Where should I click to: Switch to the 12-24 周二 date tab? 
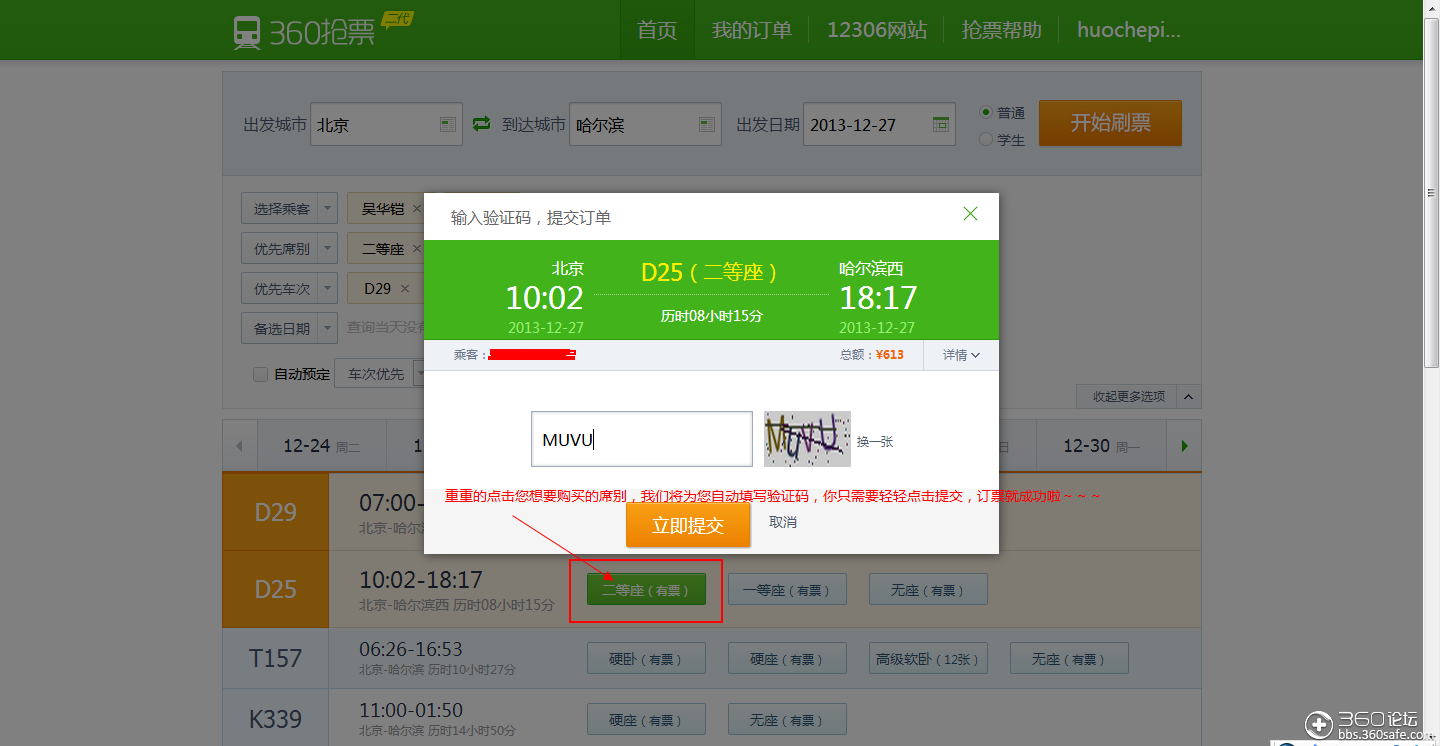tap(321, 446)
